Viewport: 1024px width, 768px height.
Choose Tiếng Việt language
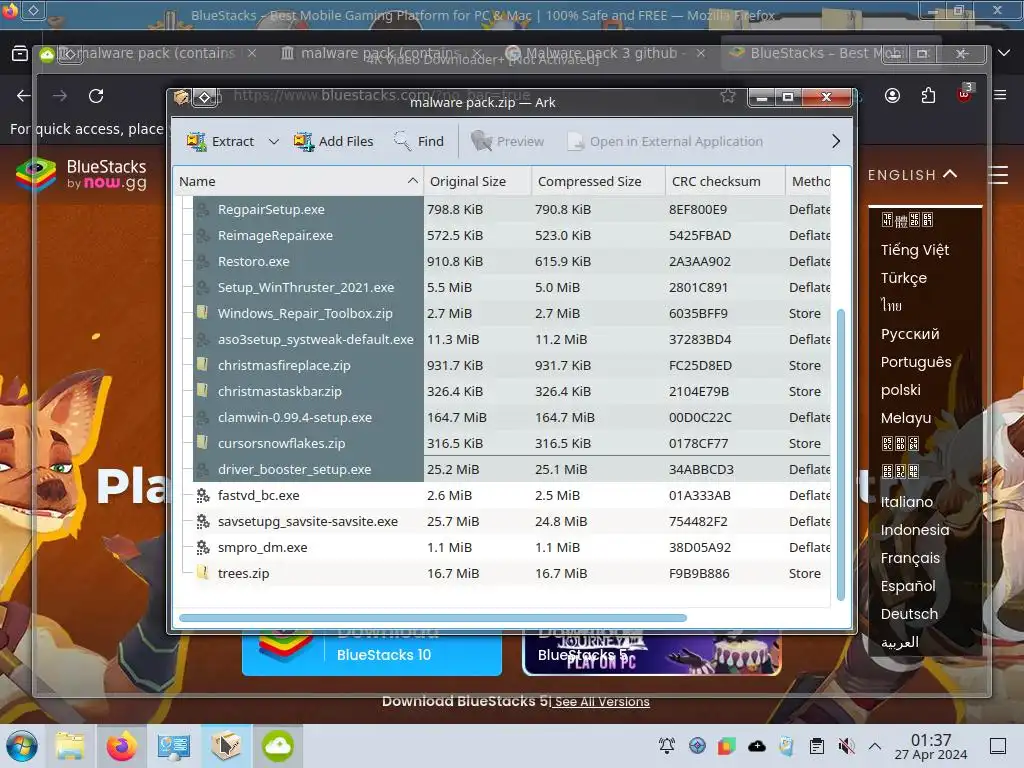(914, 249)
